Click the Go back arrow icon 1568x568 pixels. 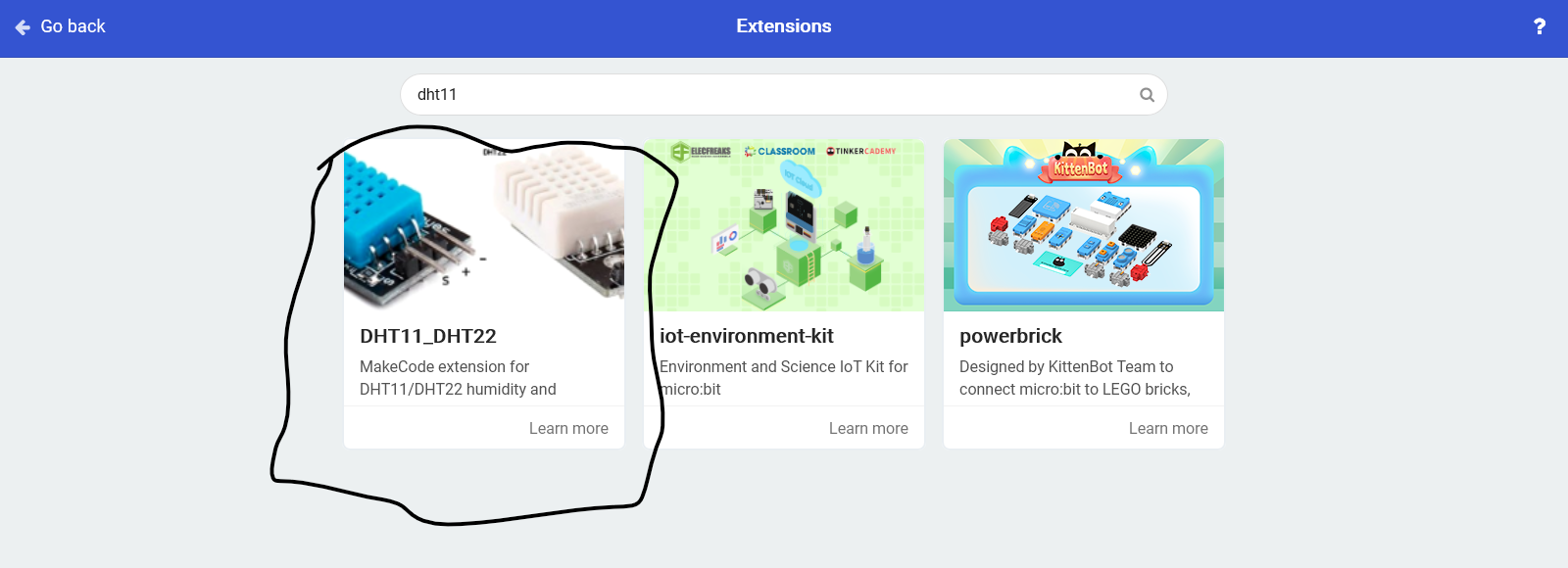click(x=23, y=27)
